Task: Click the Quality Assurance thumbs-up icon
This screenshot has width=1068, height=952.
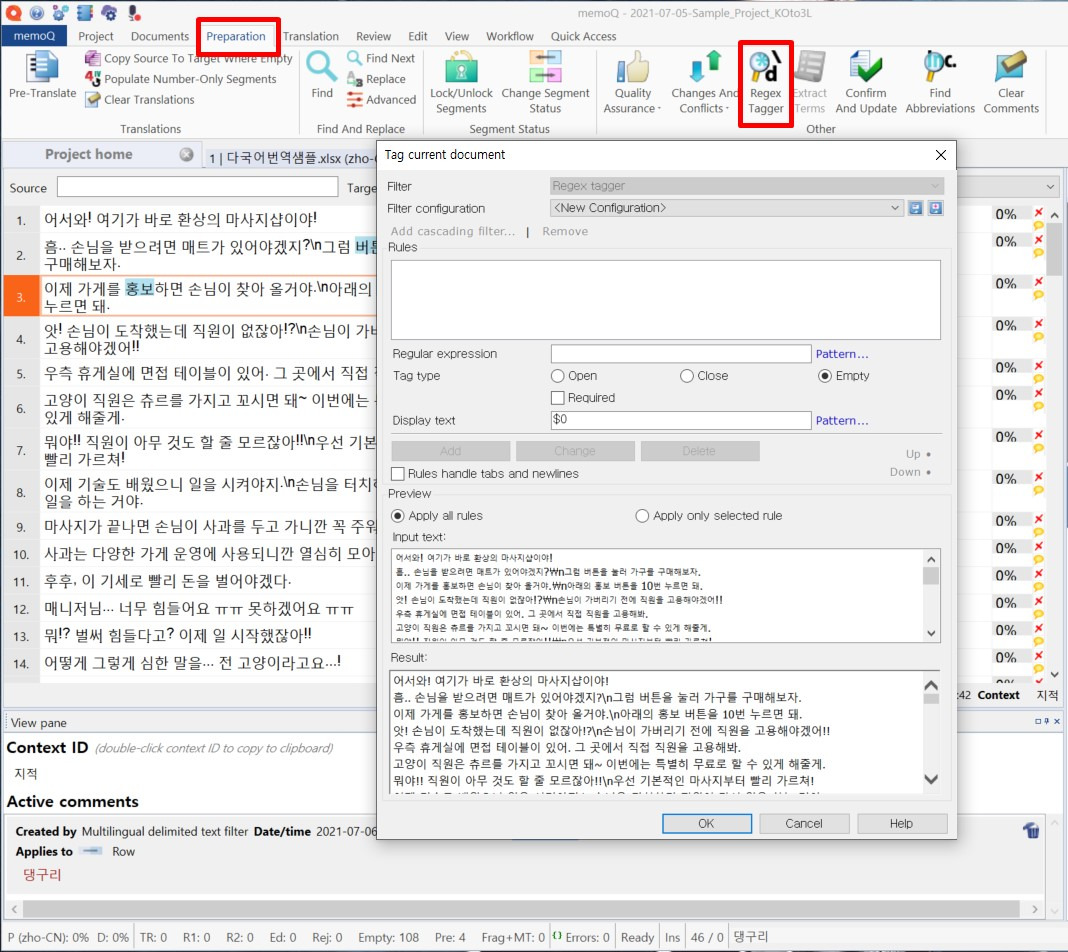Action: 633,67
